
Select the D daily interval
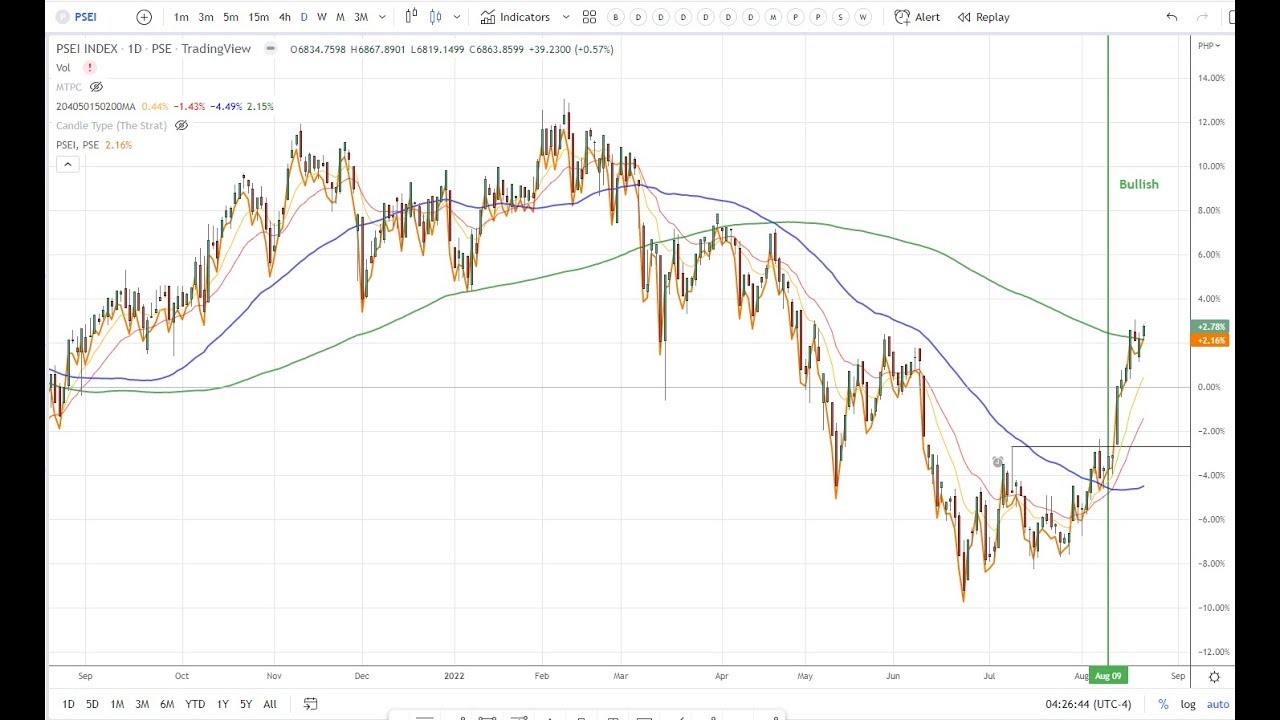pyautogui.click(x=304, y=17)
